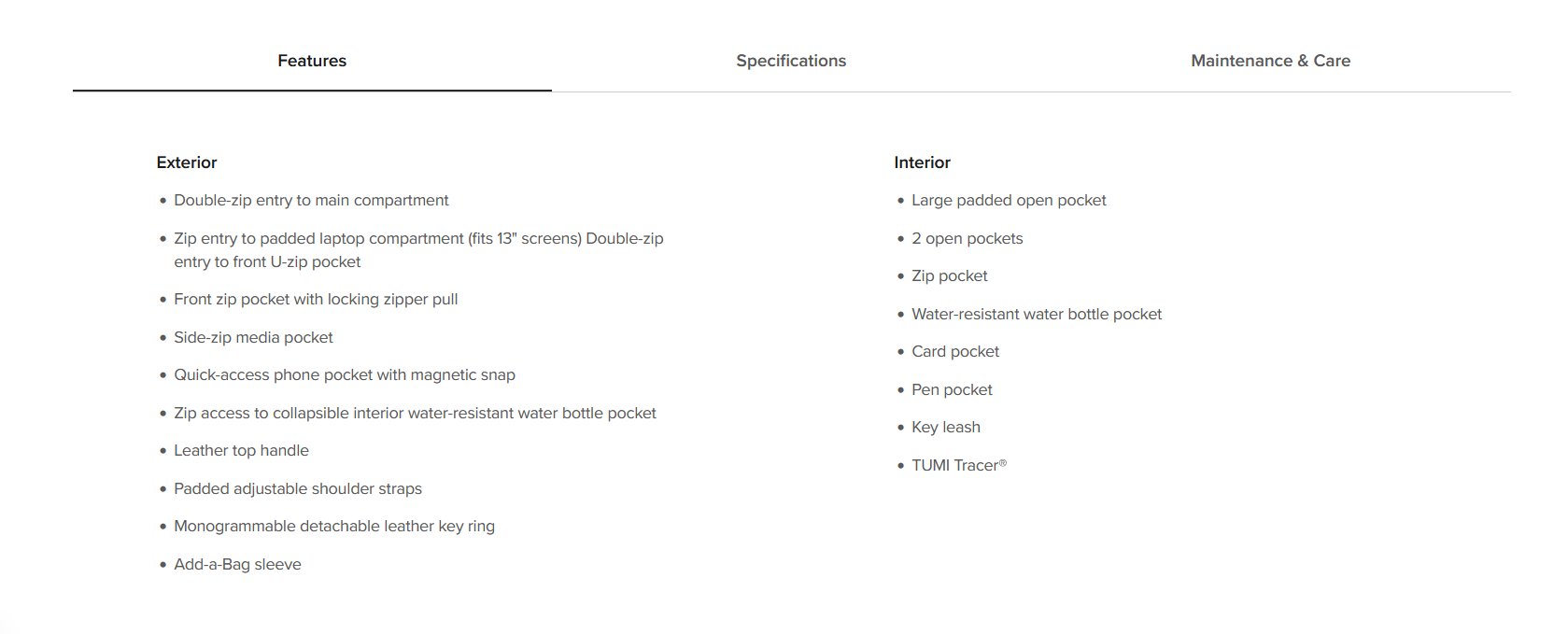Switch to the Specifications tab

[791, 61]
